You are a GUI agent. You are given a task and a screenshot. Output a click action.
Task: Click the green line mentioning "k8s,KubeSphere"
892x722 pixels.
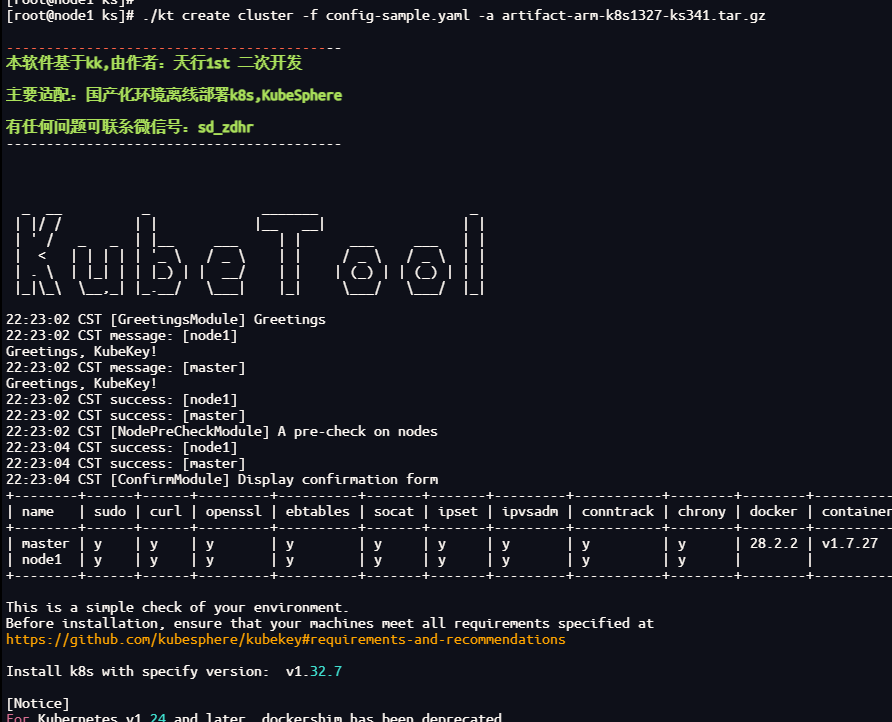[174, 95]
